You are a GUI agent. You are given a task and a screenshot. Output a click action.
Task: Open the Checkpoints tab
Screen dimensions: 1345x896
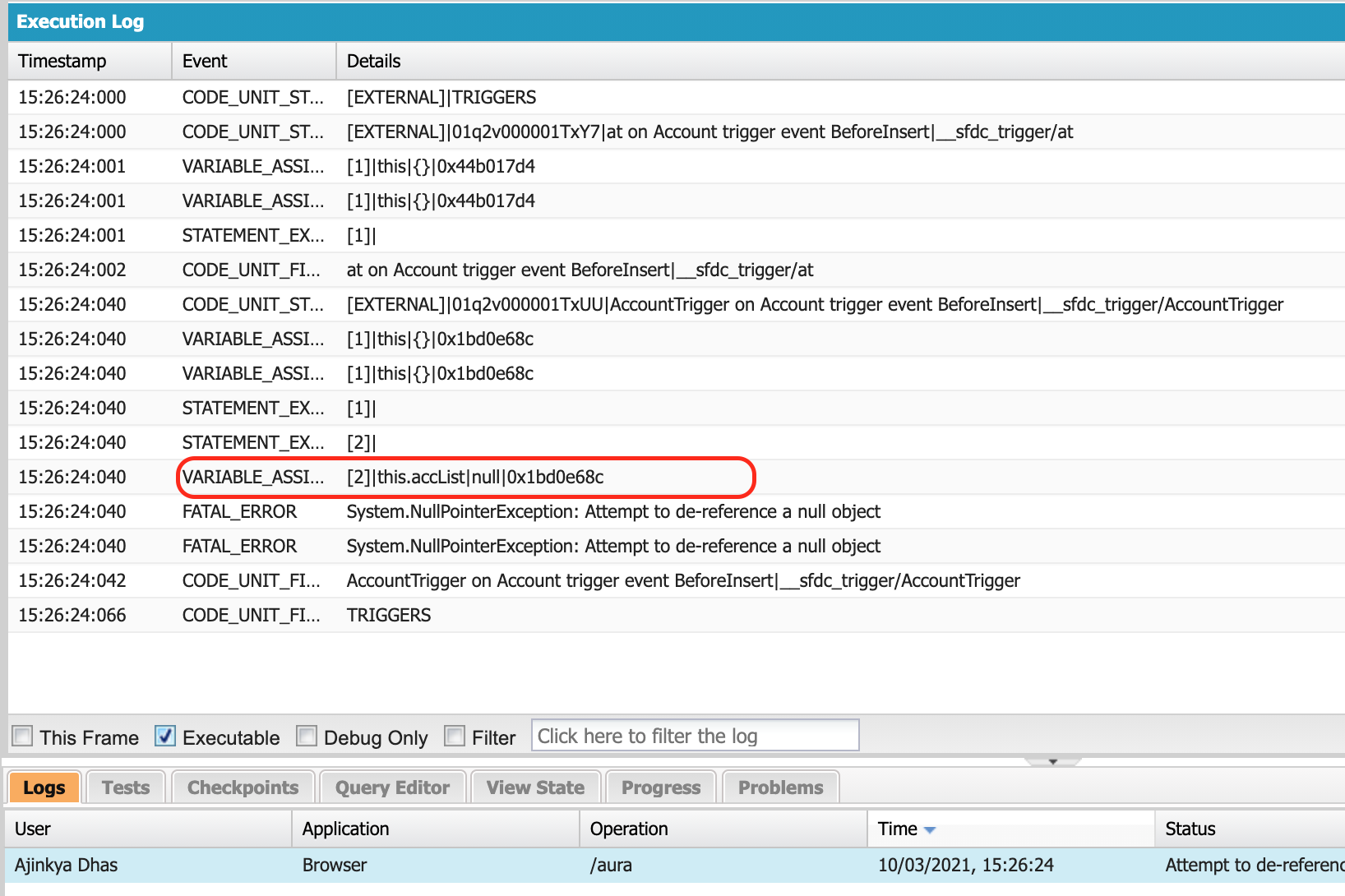[243, 787]
